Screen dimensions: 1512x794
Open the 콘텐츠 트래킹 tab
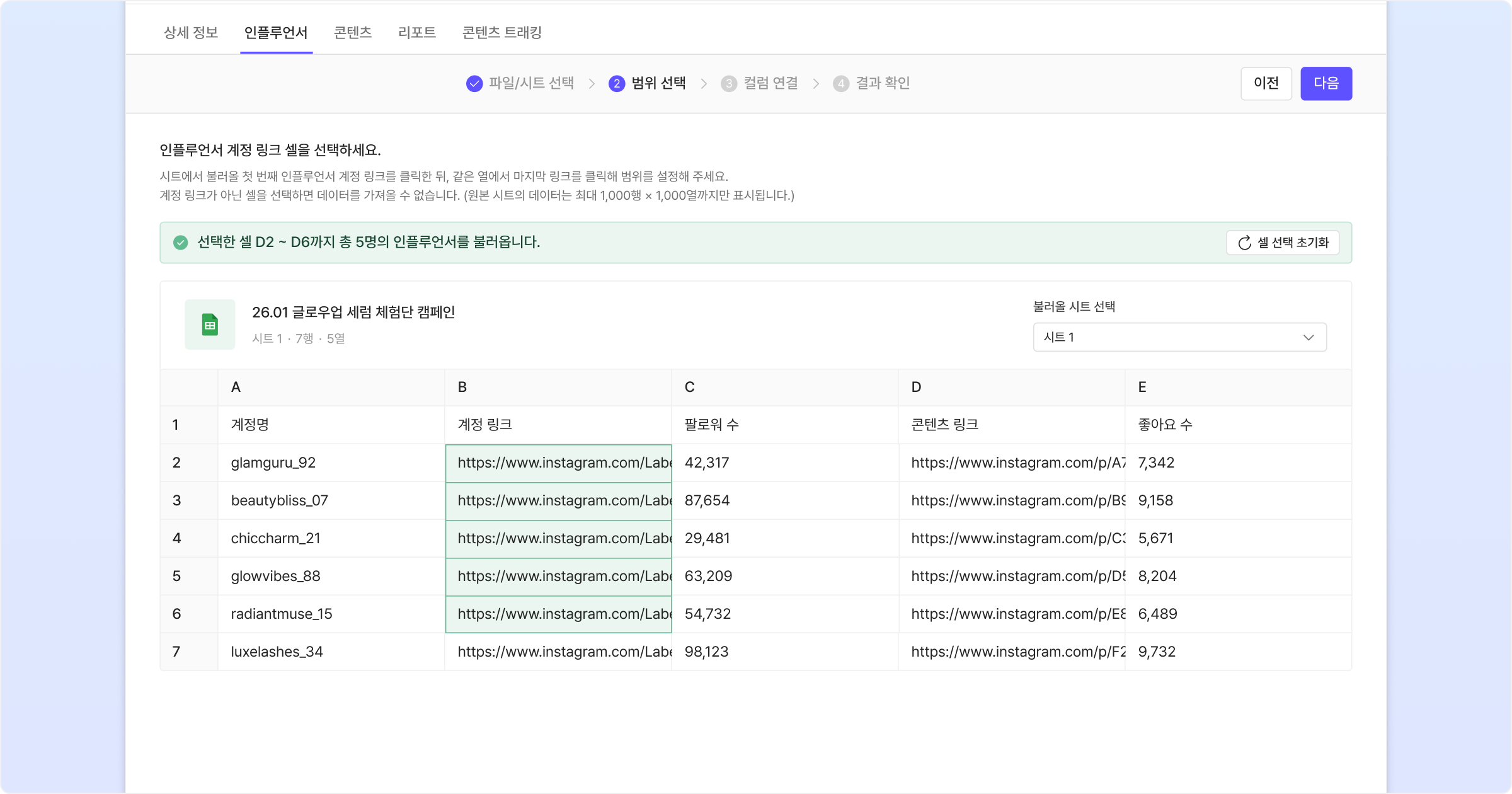(502, 32)
